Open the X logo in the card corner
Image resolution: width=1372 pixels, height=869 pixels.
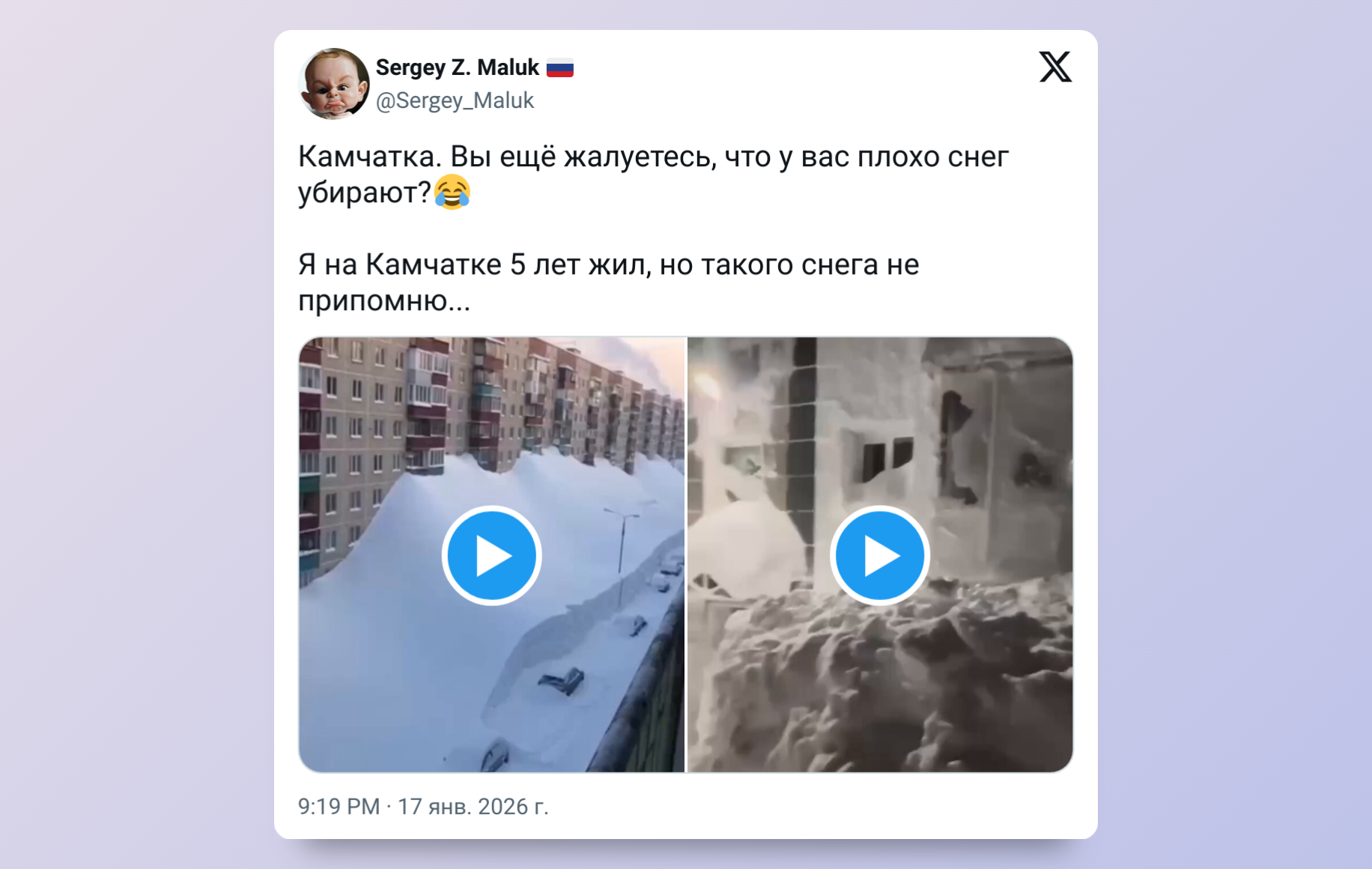click(x=1055, y=67)
